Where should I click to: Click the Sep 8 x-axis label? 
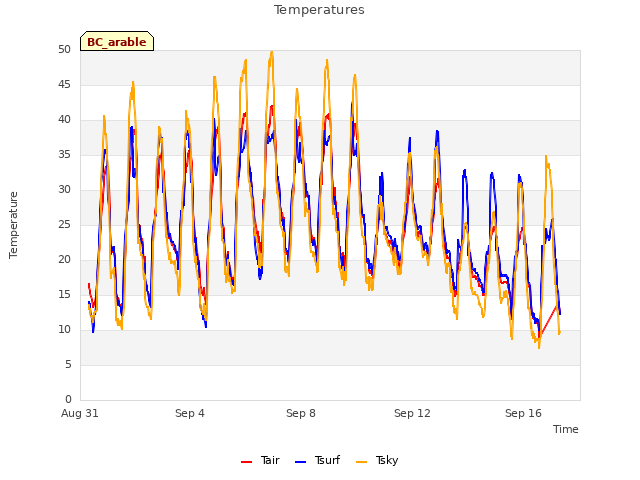click(x=301, y=413)
